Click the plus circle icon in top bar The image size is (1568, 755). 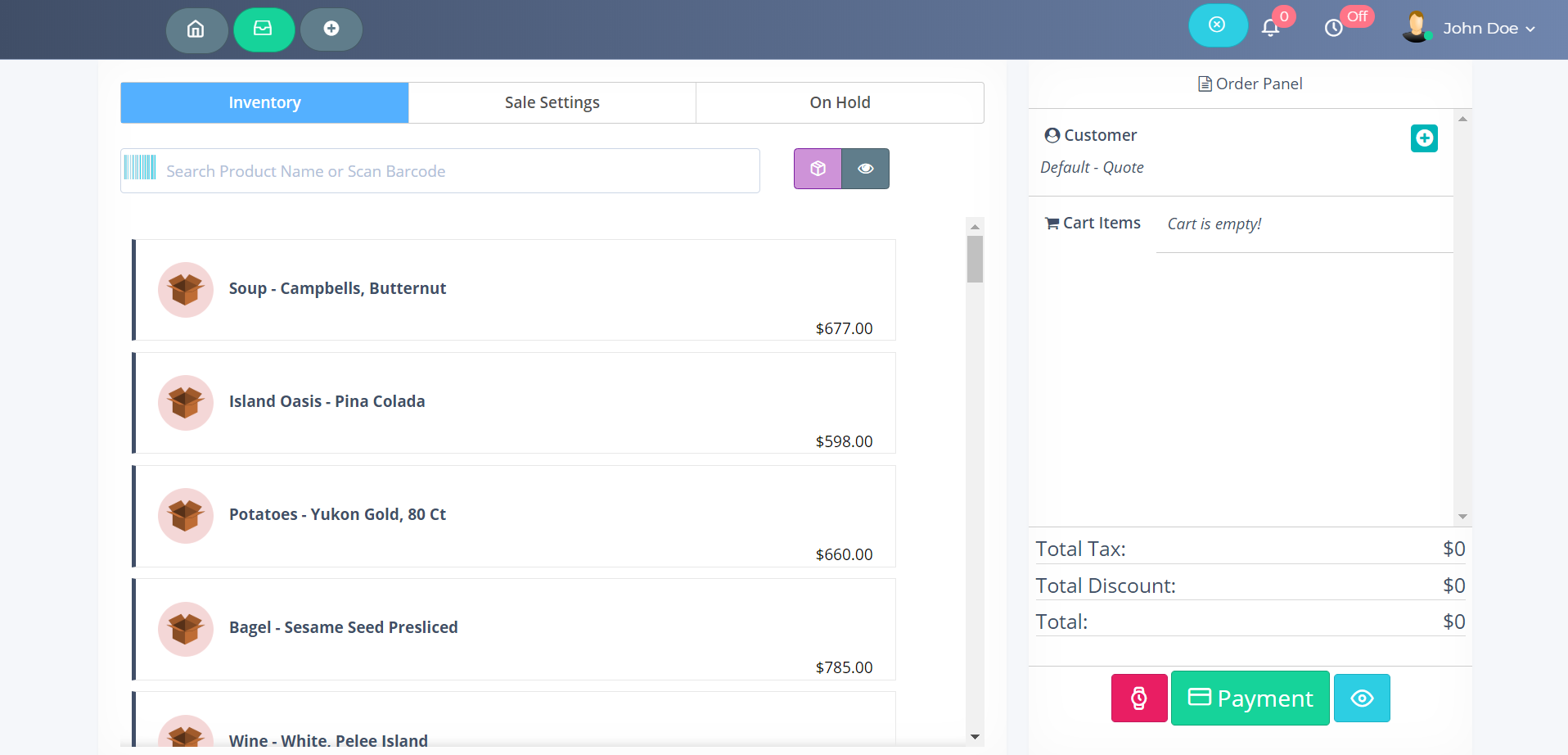point(331,29)
